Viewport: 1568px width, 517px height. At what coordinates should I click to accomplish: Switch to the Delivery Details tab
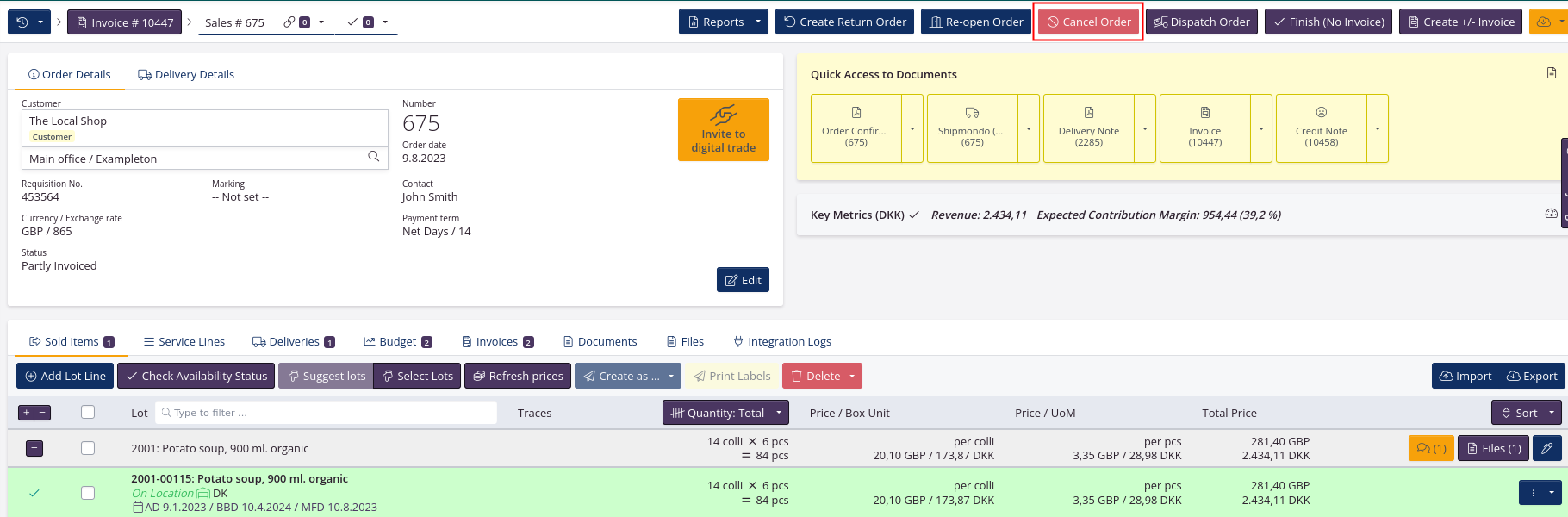pos(186,75)
